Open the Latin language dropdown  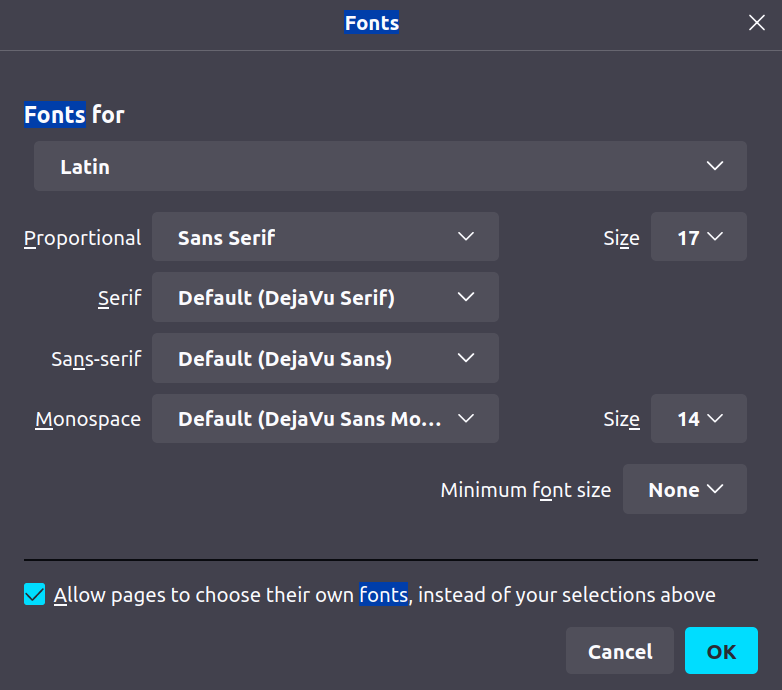(x=390, y=166)
